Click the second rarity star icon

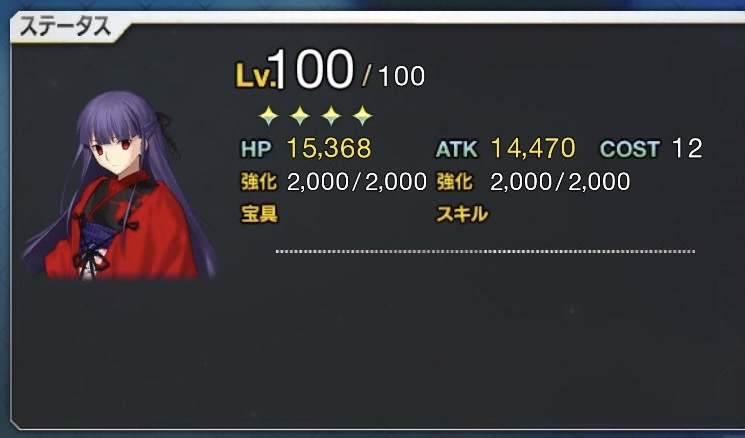click(300, 115)
